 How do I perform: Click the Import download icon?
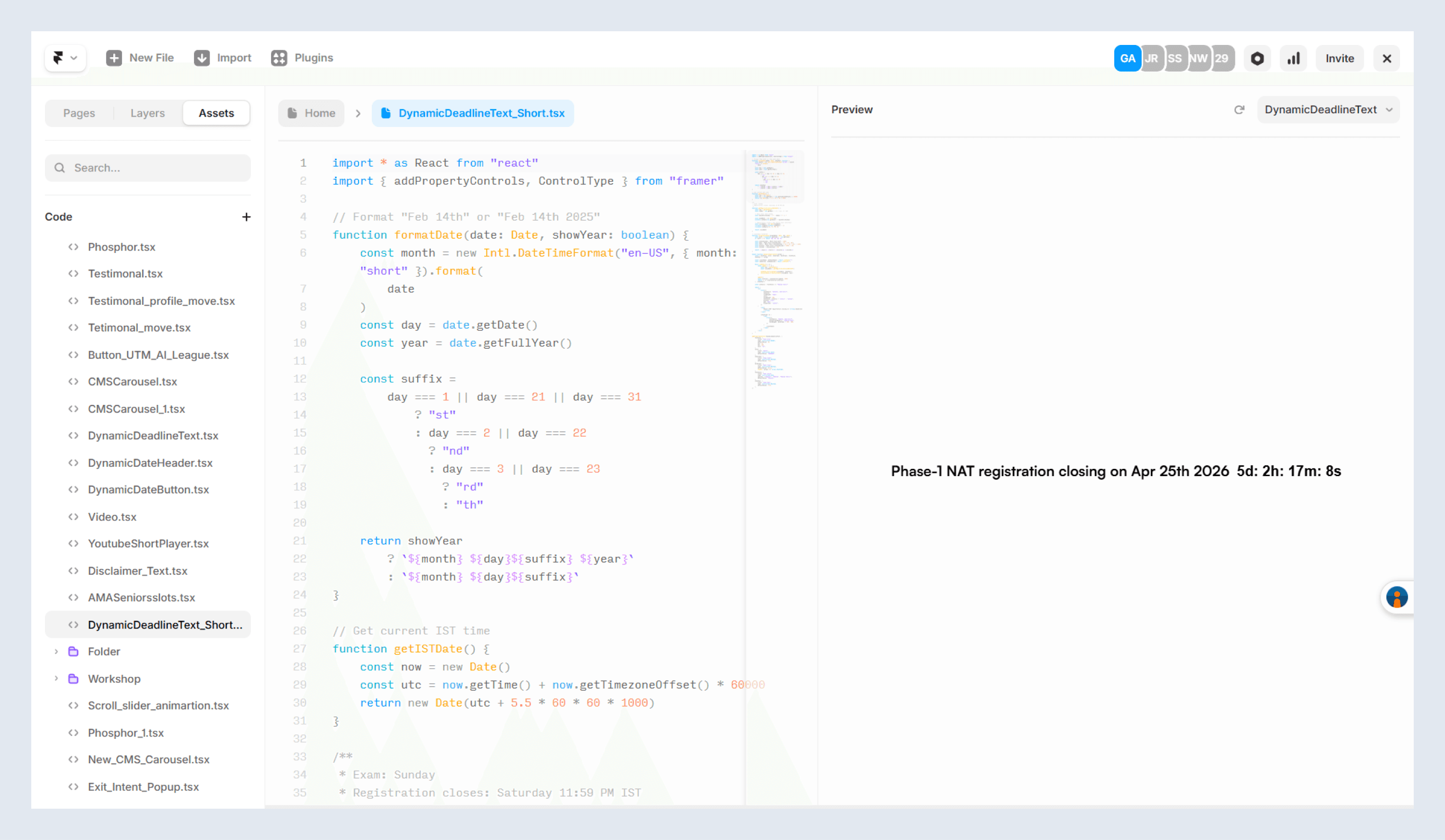(201, 58)
